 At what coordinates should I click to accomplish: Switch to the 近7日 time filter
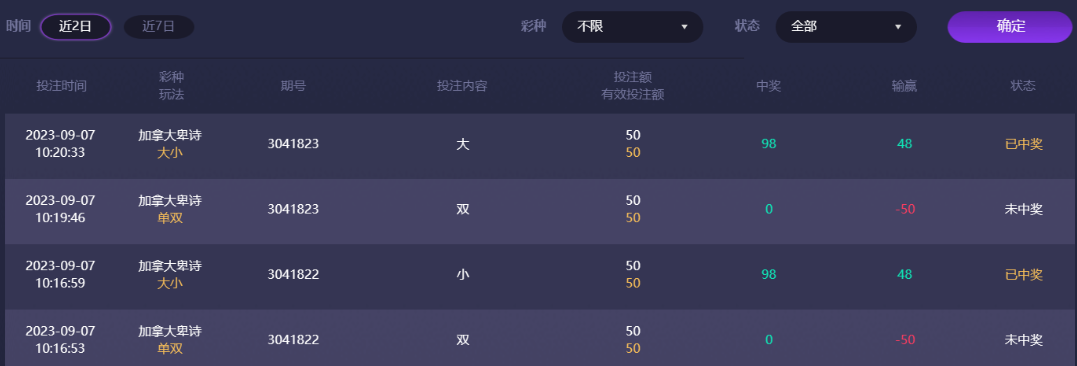(159, 27)
